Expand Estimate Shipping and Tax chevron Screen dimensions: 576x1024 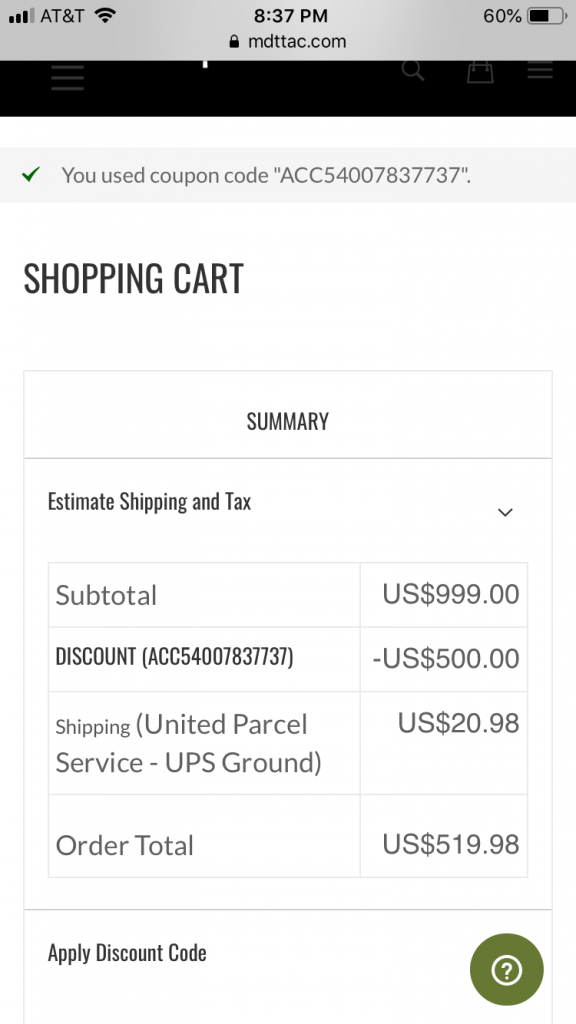pyautogui.click(x=505, y=513)
